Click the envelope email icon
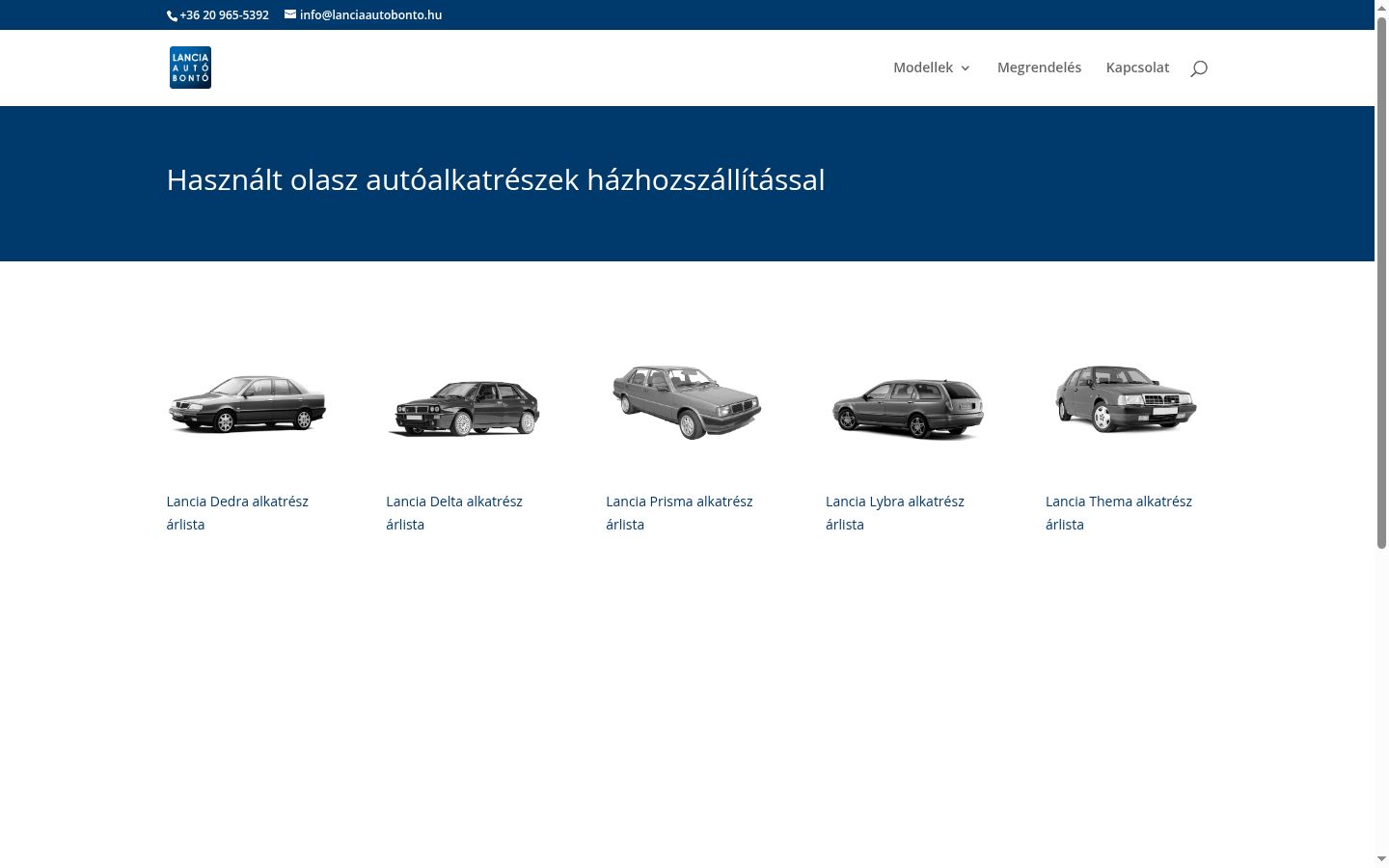Viewport: 1389px width, 868px height. [x=290, y=14]
